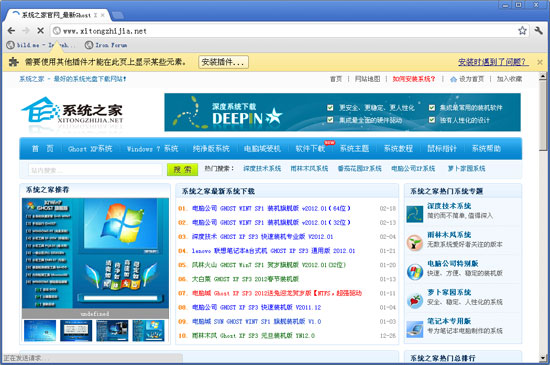Open hot search 番茄花园XP系统

click(360, 169)
